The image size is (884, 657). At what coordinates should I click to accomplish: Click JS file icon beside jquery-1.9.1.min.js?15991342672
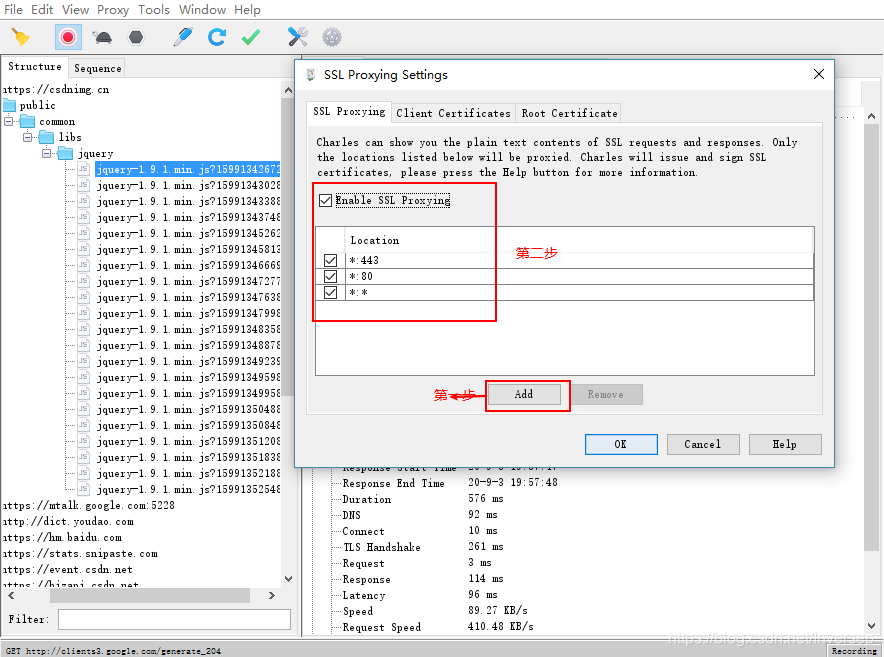click(x=83, y=169)
